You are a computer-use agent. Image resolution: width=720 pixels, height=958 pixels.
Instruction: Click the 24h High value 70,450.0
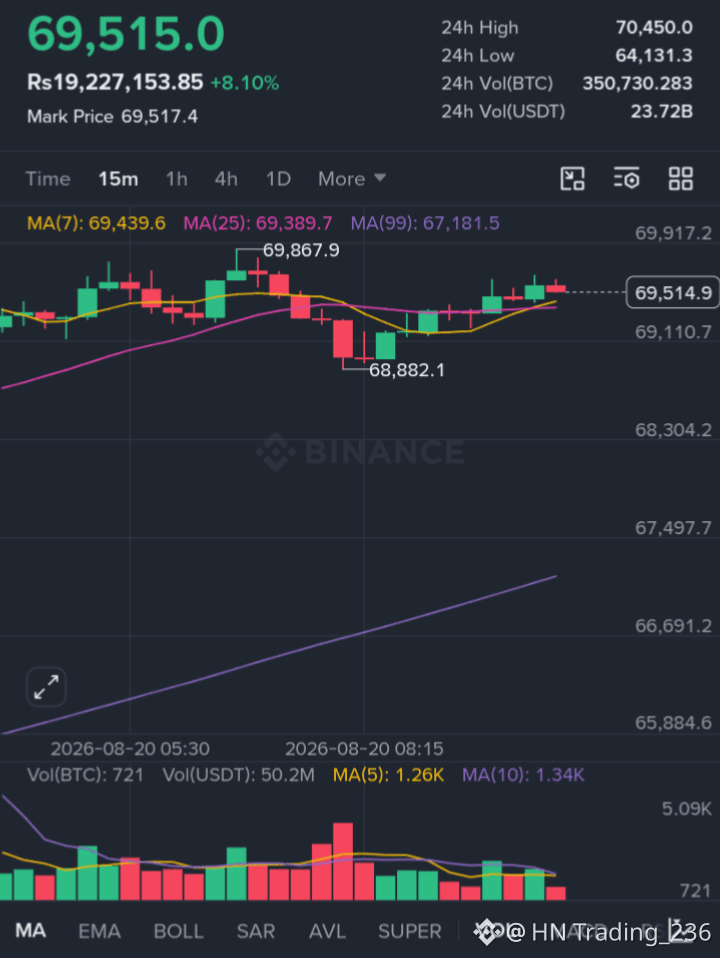[654, 27]
